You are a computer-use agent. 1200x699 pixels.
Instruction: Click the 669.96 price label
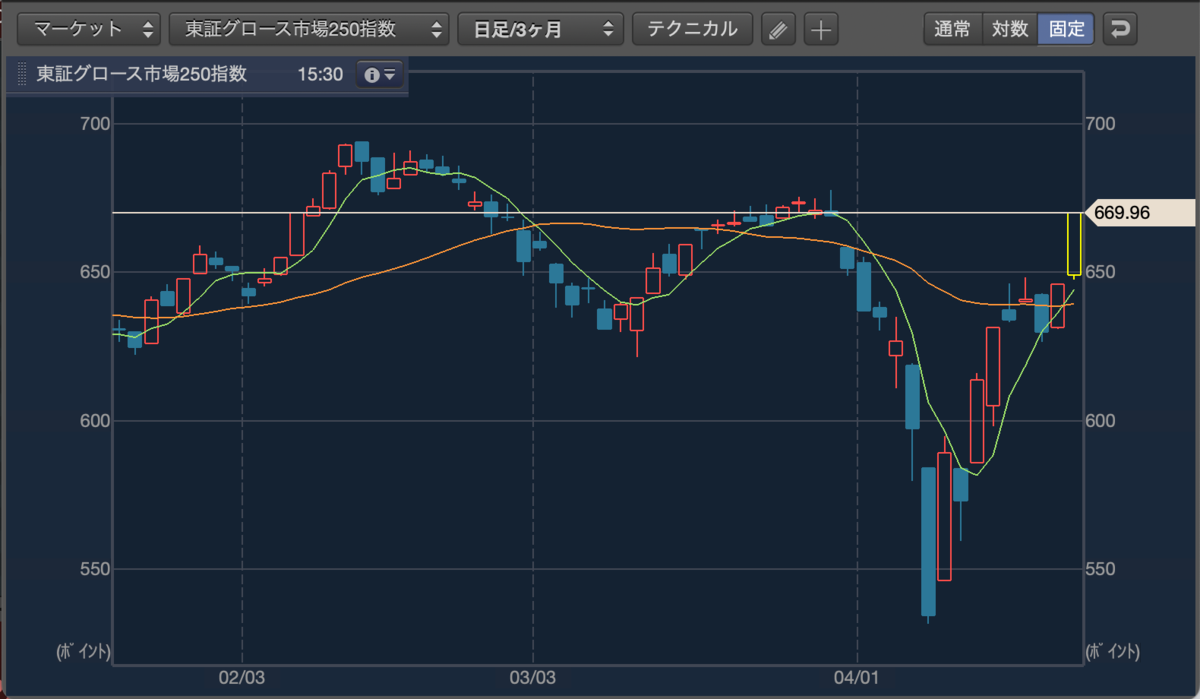(x=1141, y=212)
